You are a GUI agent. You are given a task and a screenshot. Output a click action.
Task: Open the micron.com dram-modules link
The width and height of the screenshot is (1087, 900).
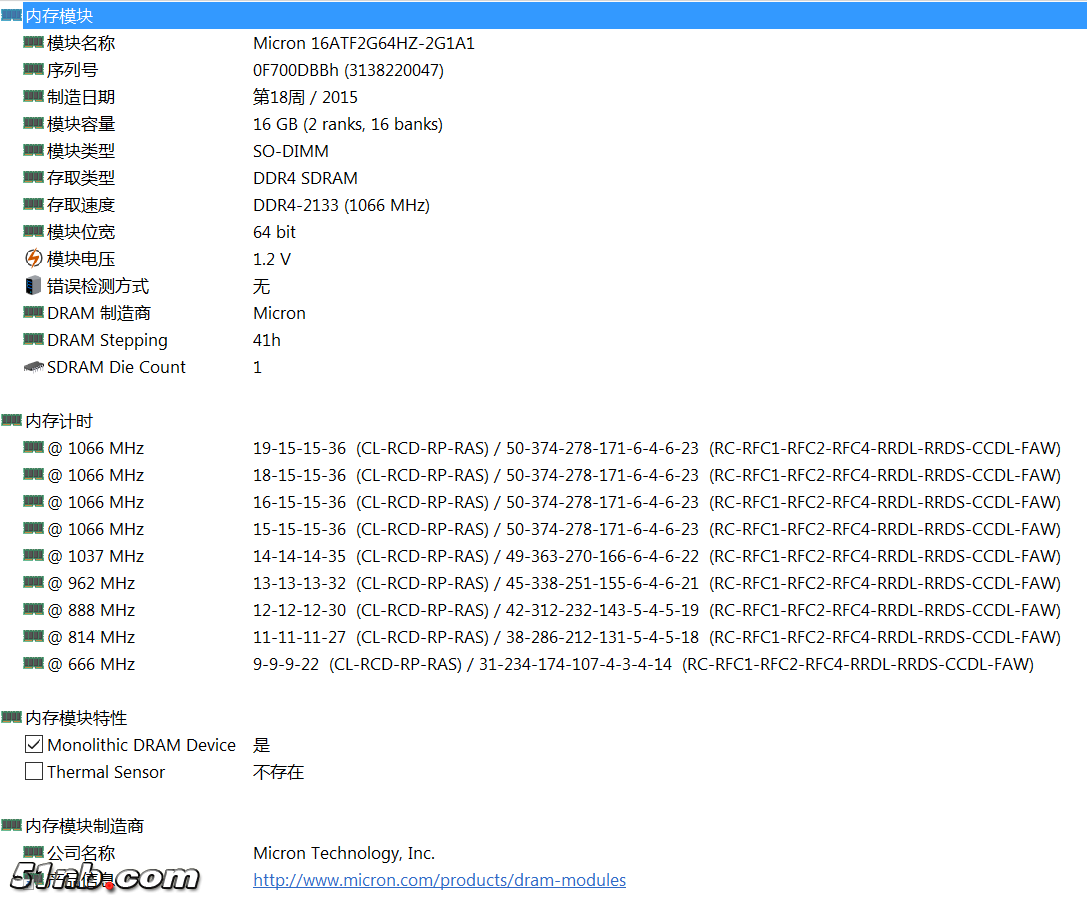439,880
